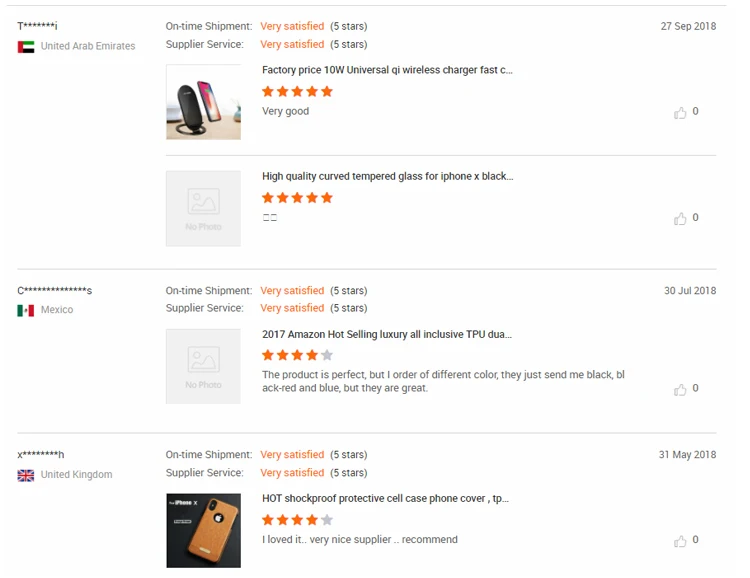Like the TPU case review from Mexico

681,390
